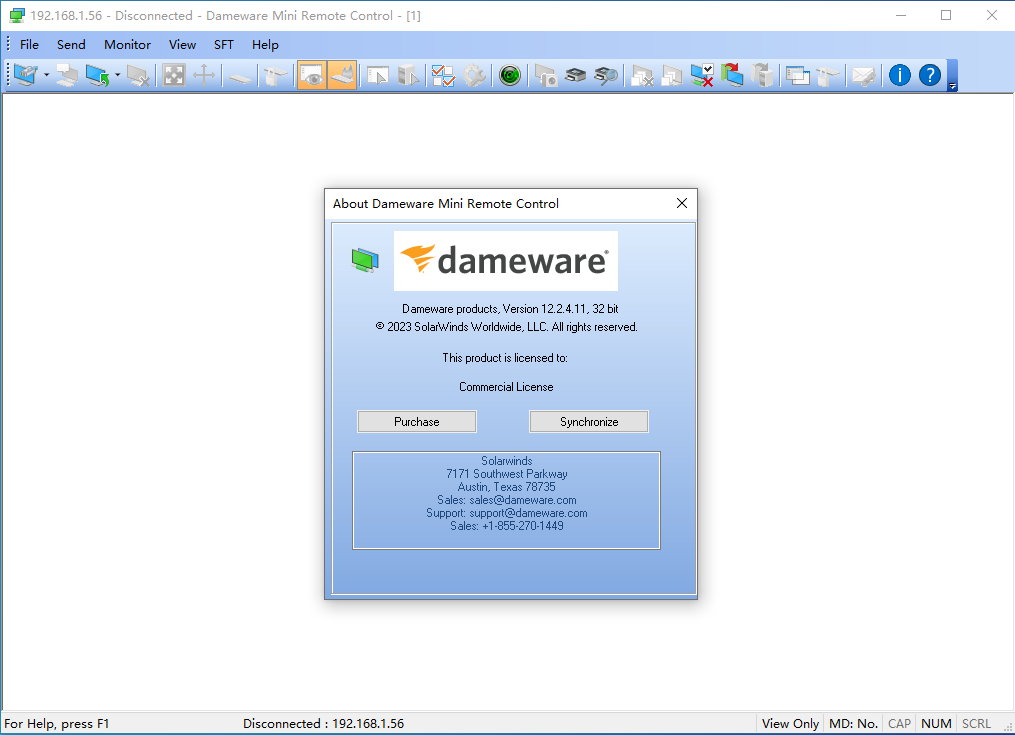1015x735 pixels.
Task: Click the CAP indicator in status bar
Action: pyautogui.click(x=899, y=723)
